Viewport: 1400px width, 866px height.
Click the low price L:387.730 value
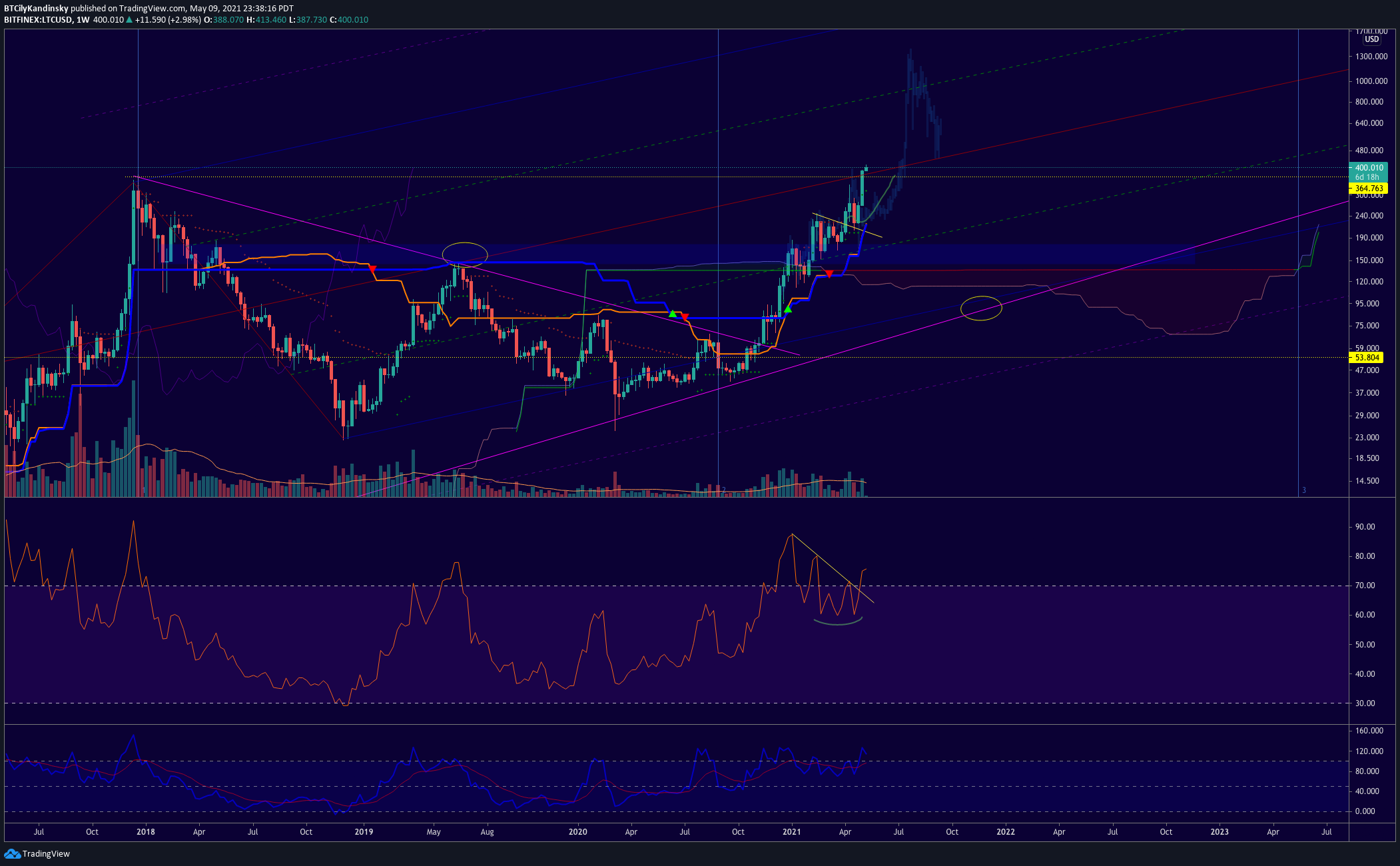coord(308,20)
